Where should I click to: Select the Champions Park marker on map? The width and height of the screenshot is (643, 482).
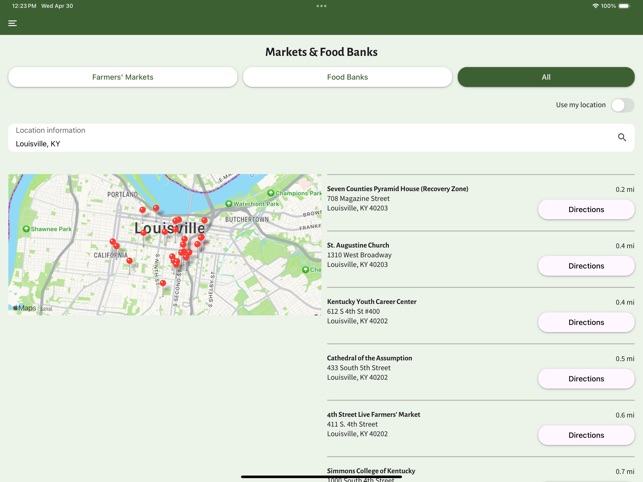[x=271, y=193]
